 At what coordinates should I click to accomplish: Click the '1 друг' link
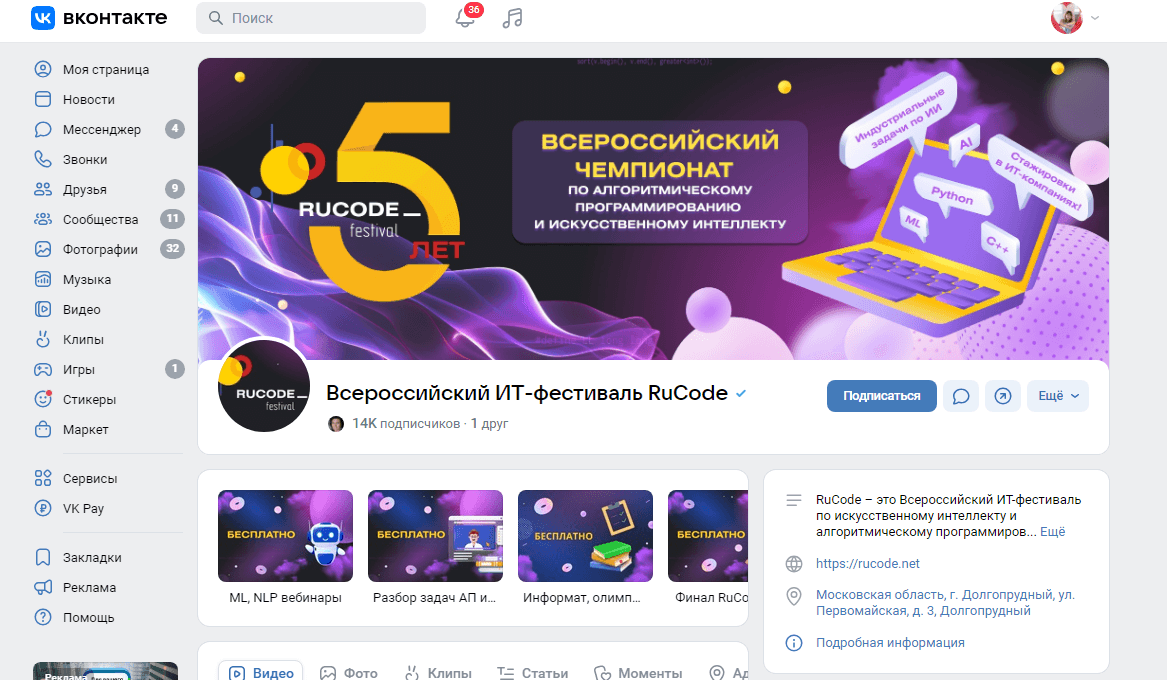click(x=490, y=423)
